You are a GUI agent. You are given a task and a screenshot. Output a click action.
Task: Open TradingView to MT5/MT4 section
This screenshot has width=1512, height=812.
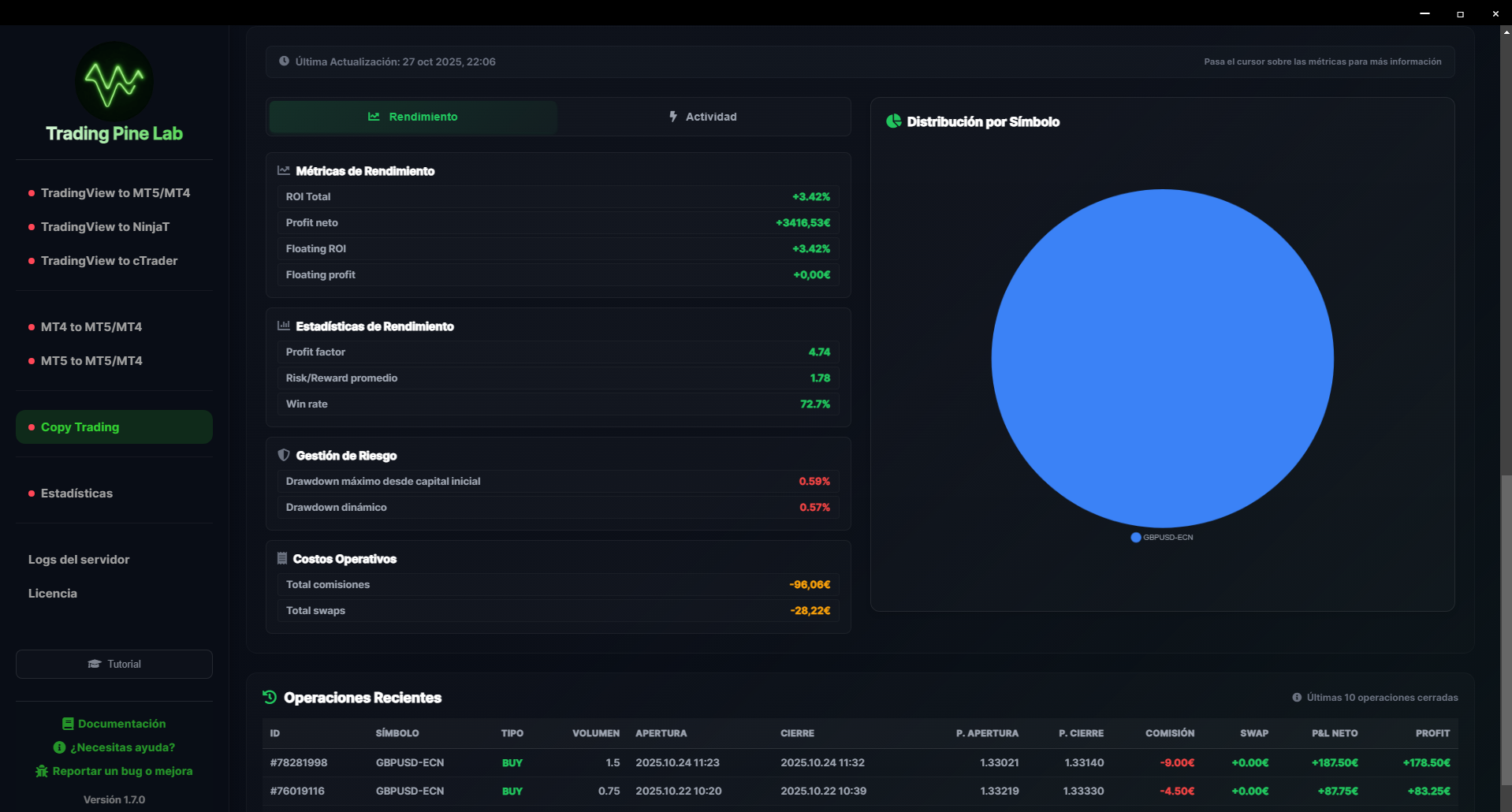pyautogui.click(x=115, y=193)
